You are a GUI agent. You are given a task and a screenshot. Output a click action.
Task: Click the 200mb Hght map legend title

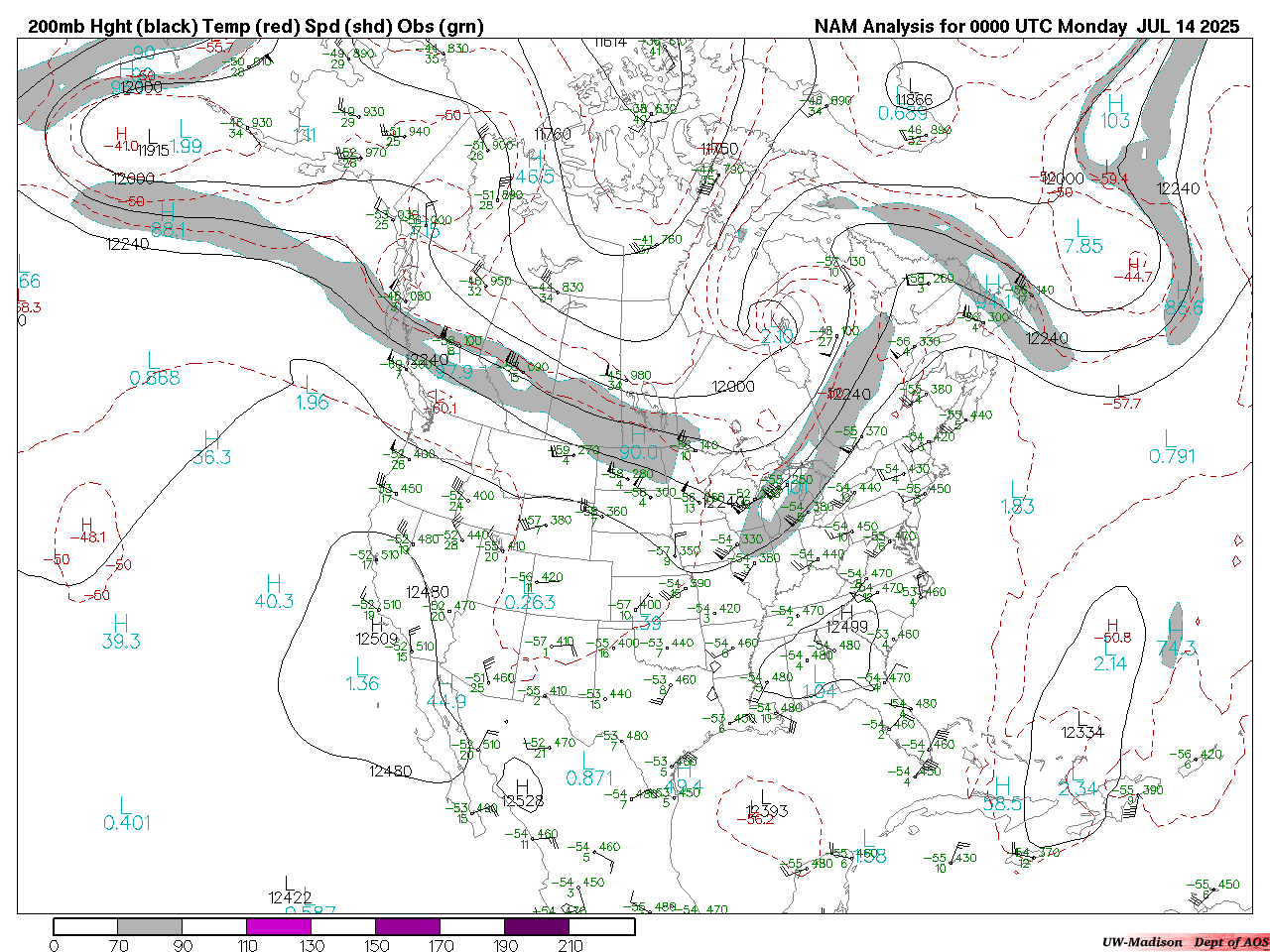[256, 27]
